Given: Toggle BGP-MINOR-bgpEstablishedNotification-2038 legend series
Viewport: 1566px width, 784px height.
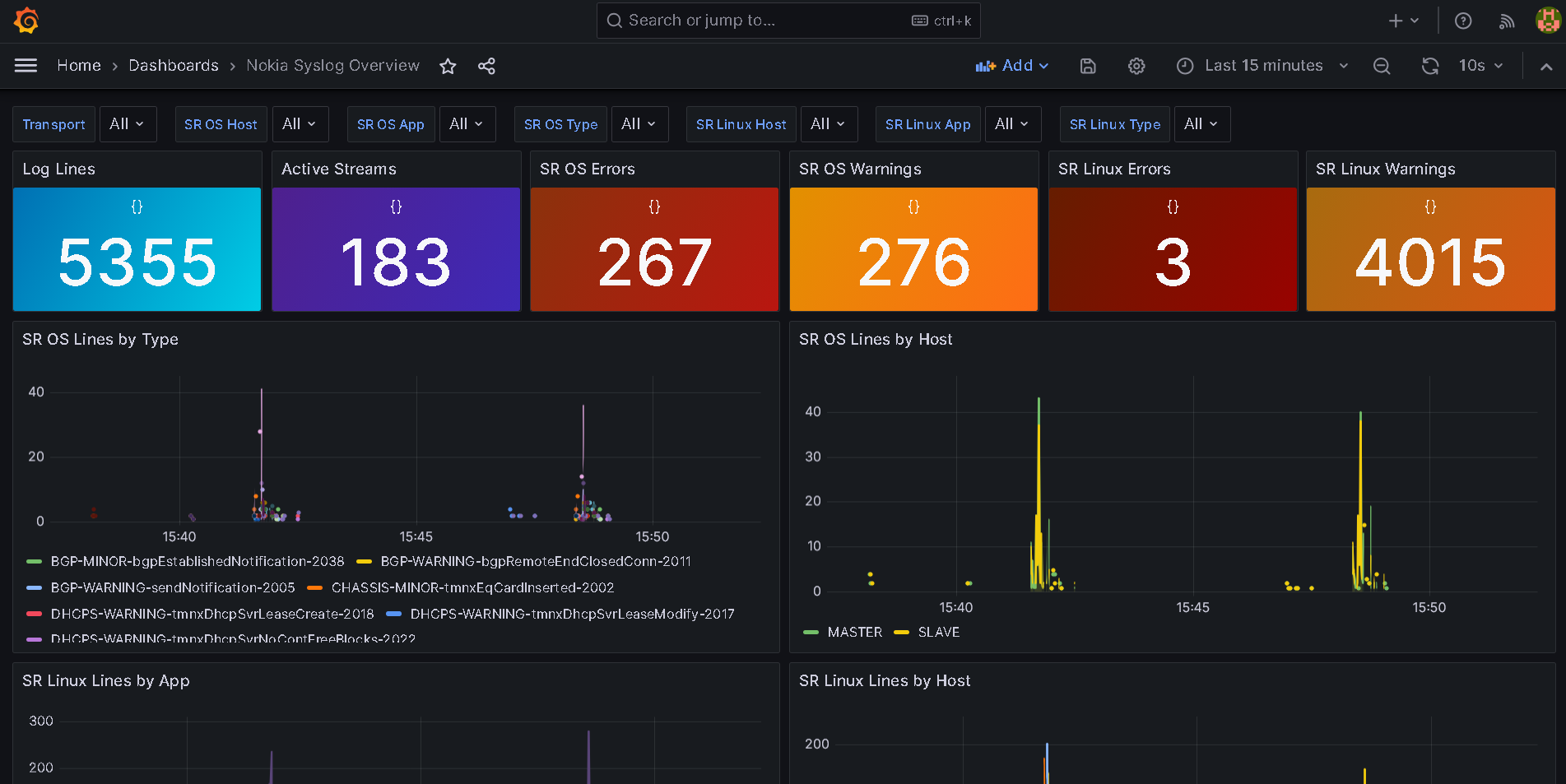Looking at the screenshot, I should click(197, 561).
